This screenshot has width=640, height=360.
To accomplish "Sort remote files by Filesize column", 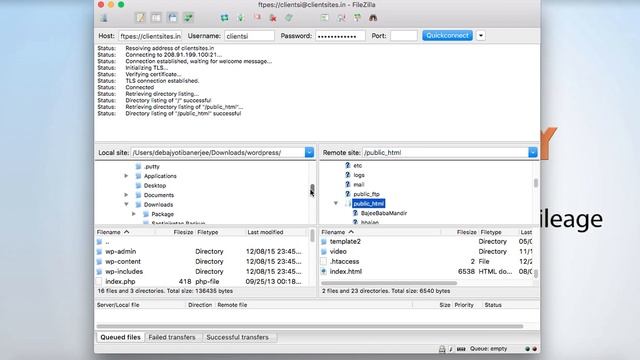I will coord(460,232).
